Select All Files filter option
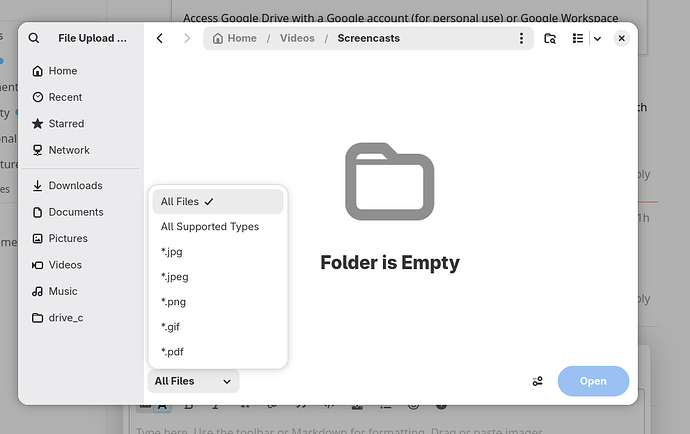Image resolution: width=690 pixels, height=434 pixels. [218, 202]
